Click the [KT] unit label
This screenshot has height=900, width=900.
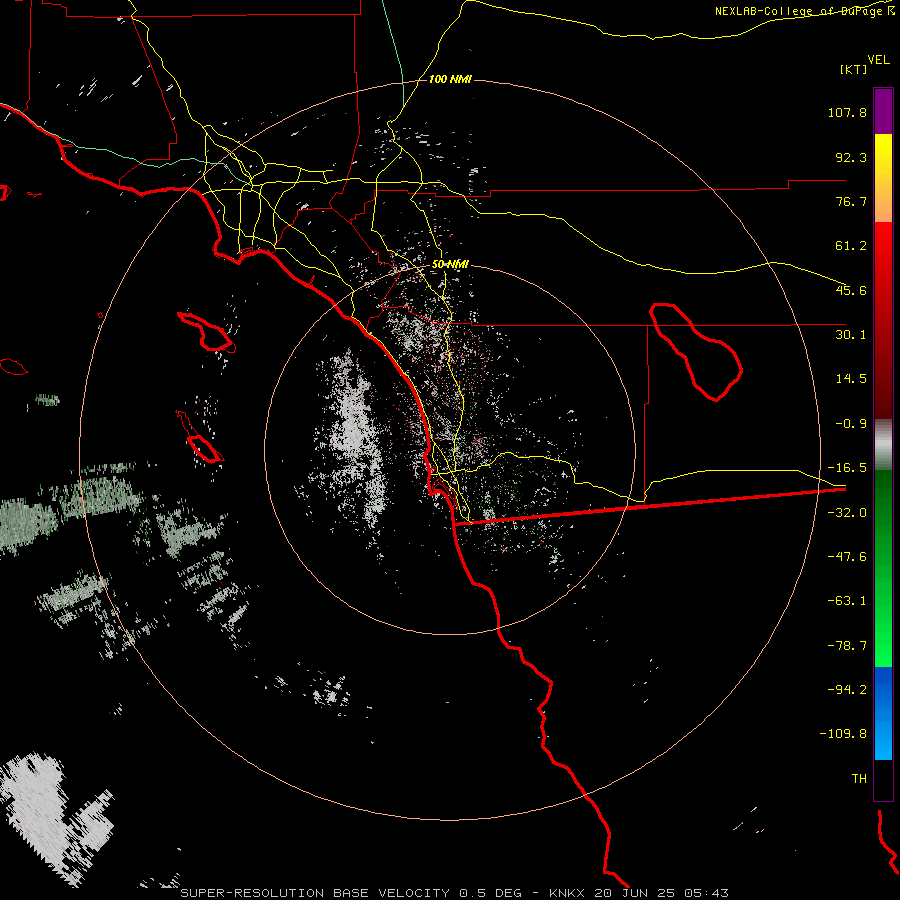pyautogui.click(x=854, y=69)
